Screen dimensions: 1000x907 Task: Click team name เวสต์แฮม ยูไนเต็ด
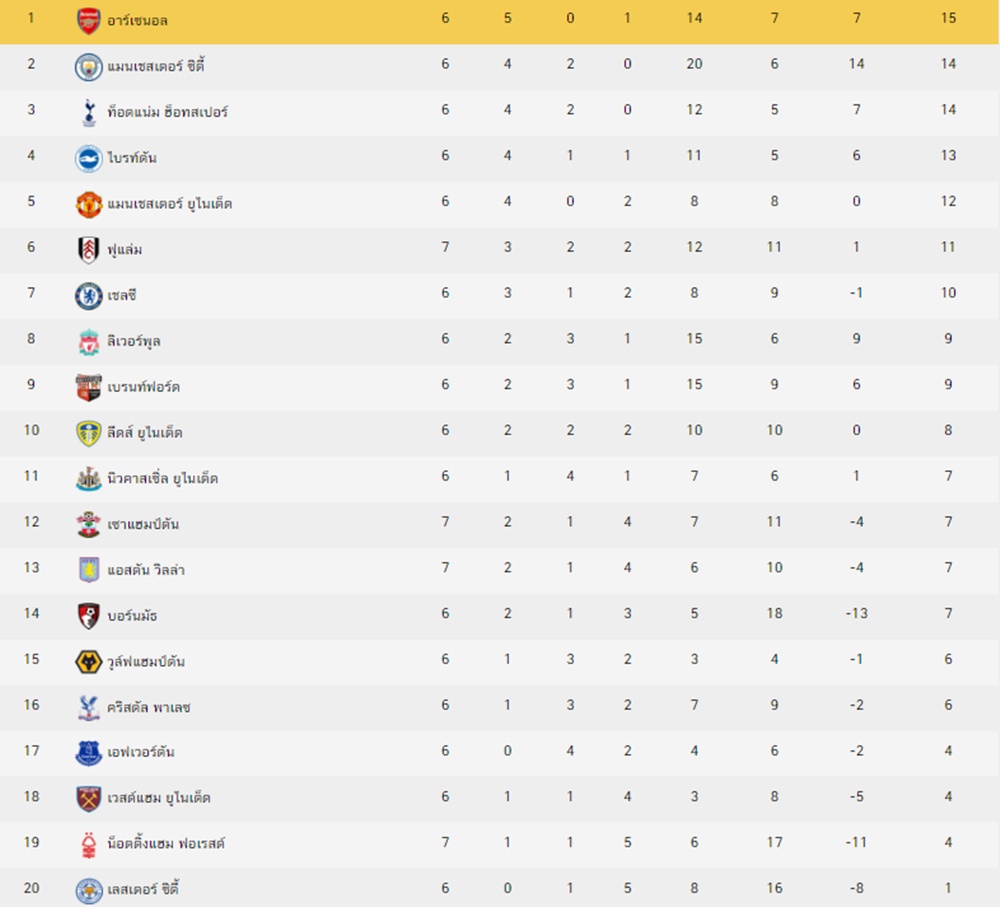(x=159, y=797)
